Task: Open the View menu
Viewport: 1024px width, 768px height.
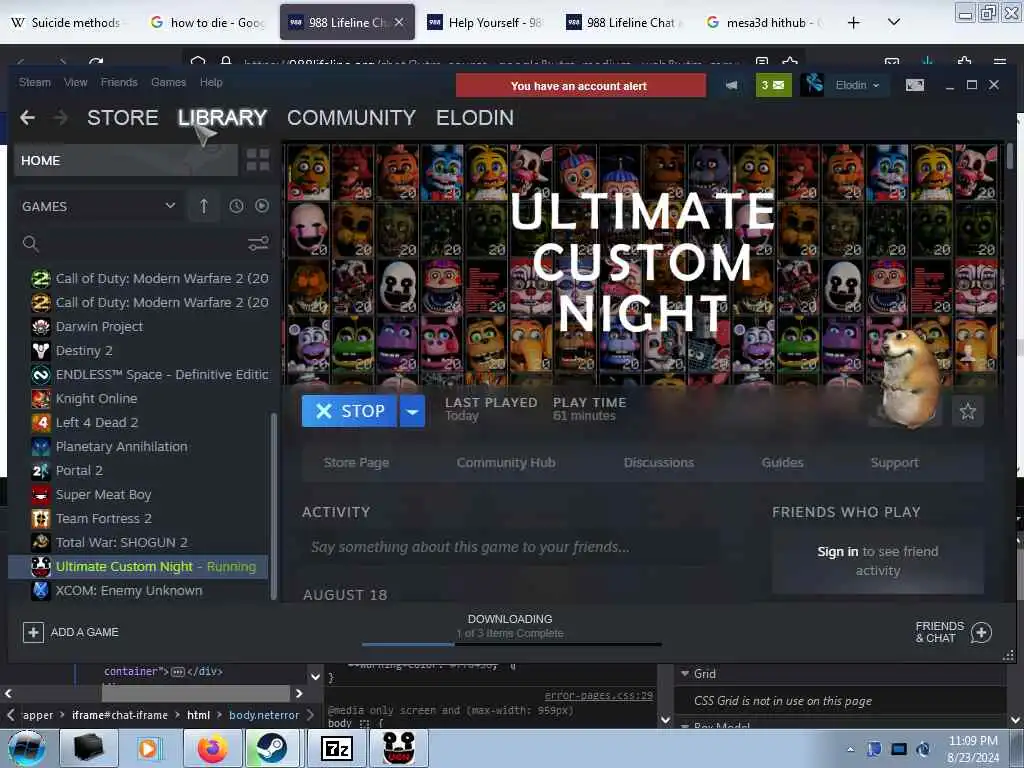Action: (x=76, y=82)
